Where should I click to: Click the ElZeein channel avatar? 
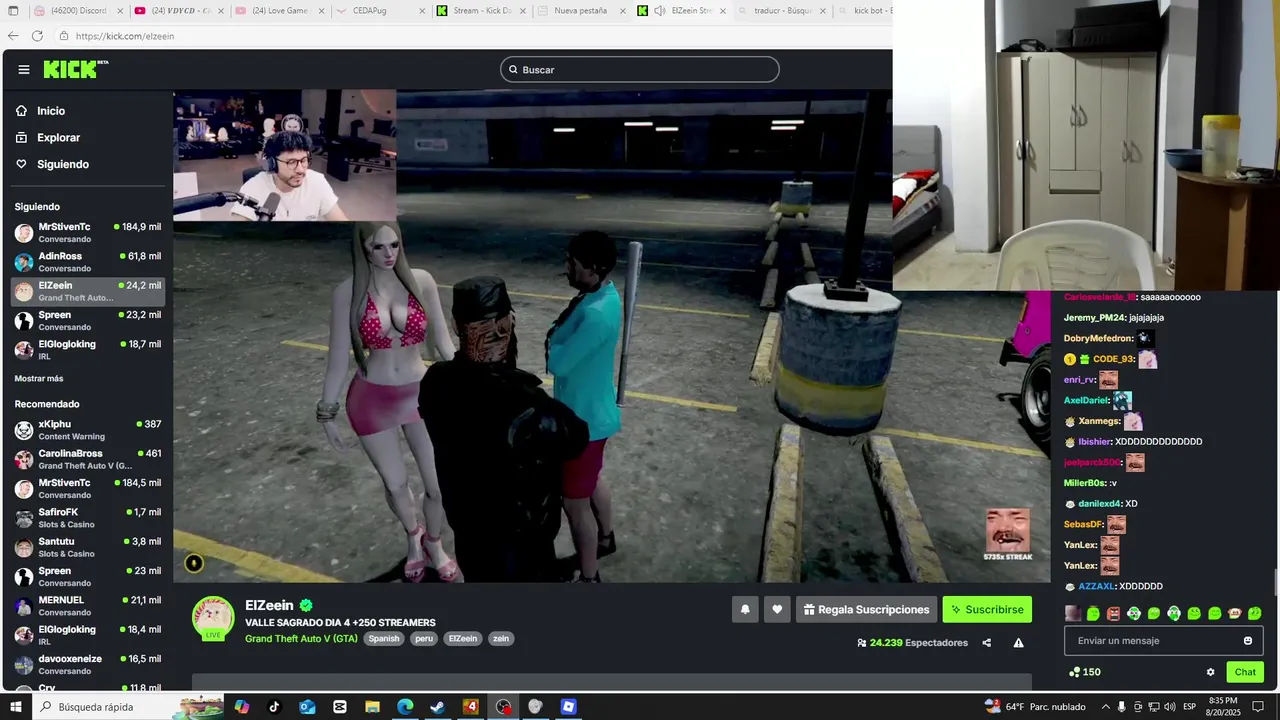point(213,618)
